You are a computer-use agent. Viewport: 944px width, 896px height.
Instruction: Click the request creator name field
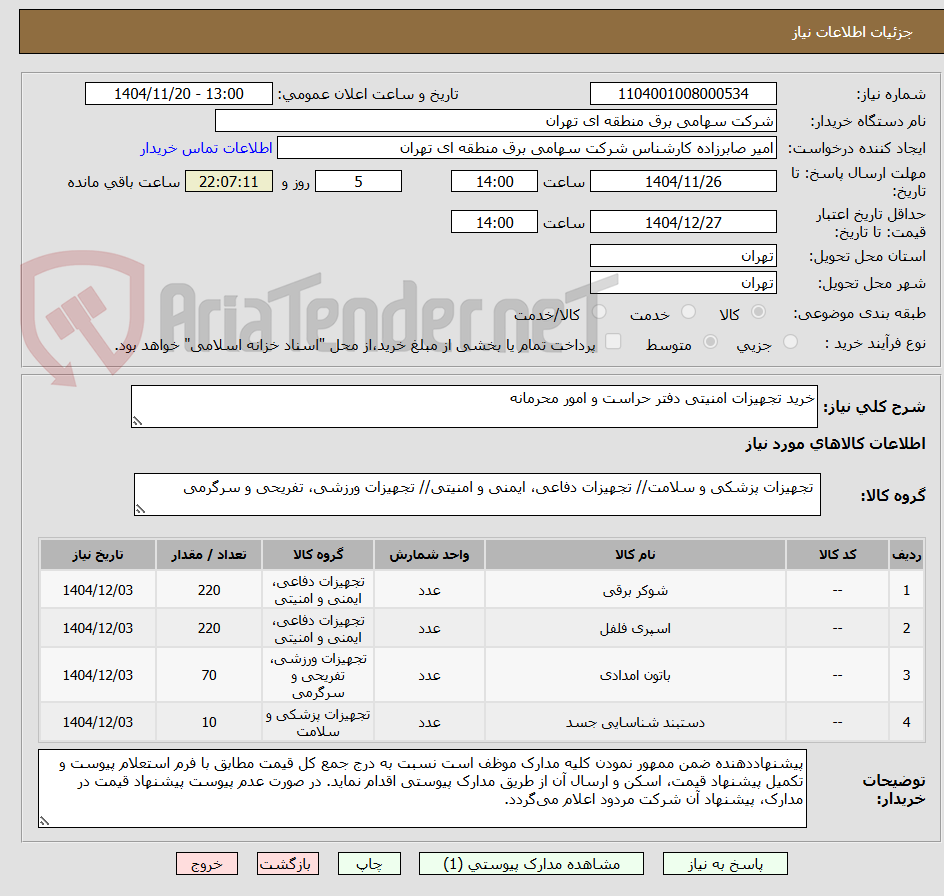527,148
